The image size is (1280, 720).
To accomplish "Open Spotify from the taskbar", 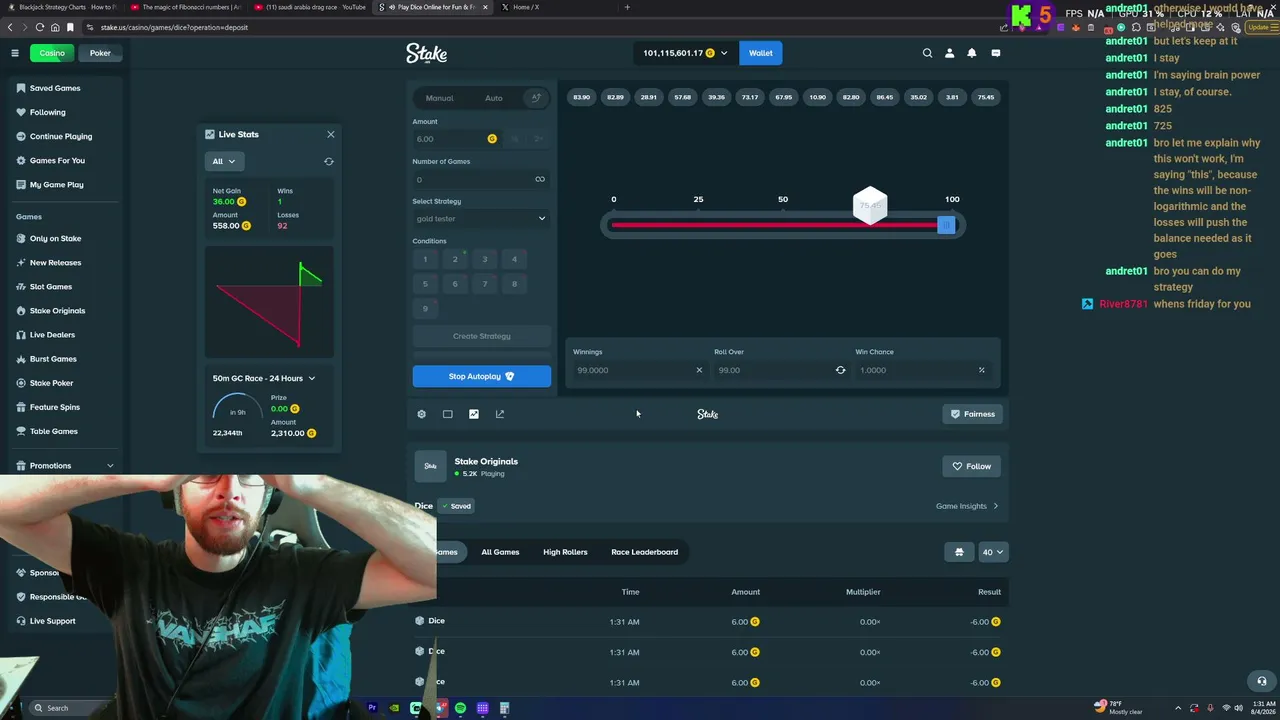I will [460, 708].
